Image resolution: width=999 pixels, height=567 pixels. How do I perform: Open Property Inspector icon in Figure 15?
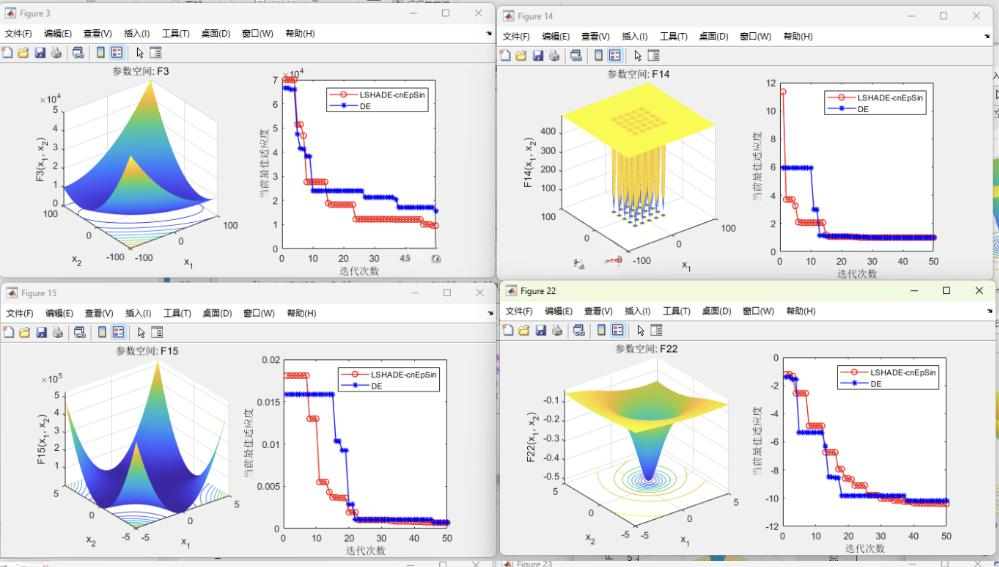(157, 332)
